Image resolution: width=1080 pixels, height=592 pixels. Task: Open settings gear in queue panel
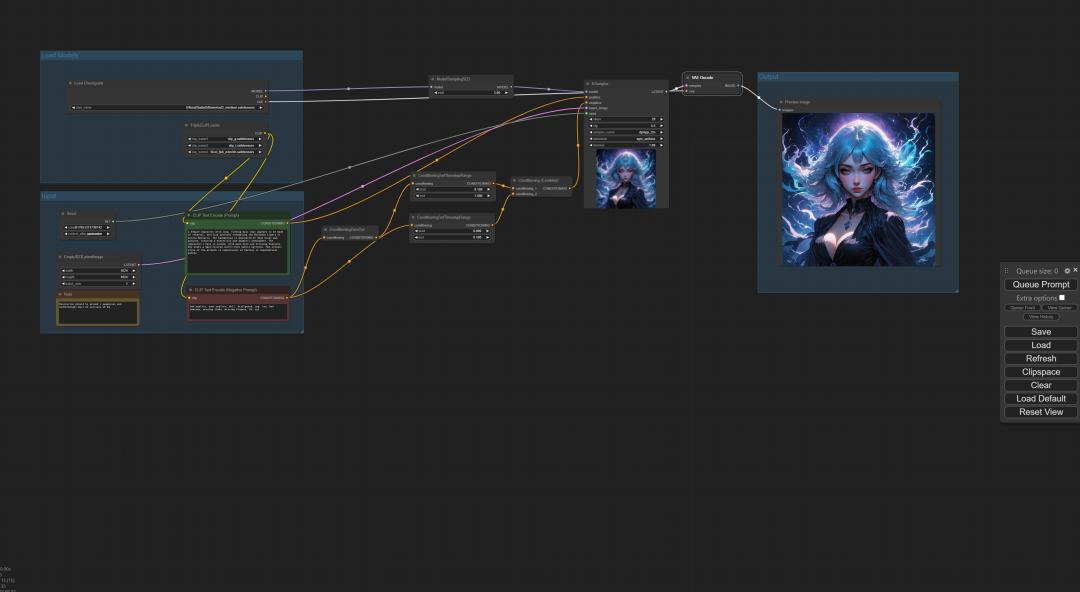[1067, 271]
